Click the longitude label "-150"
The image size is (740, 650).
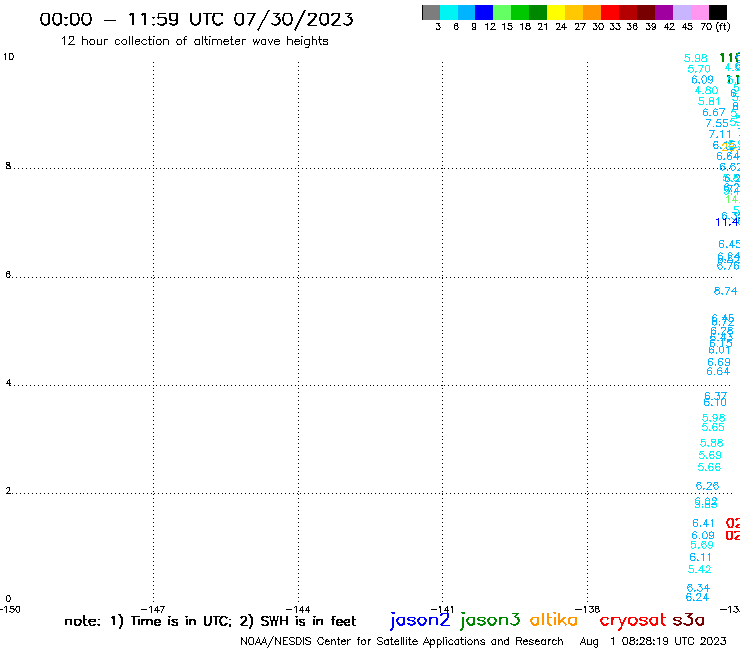point(10,609)
